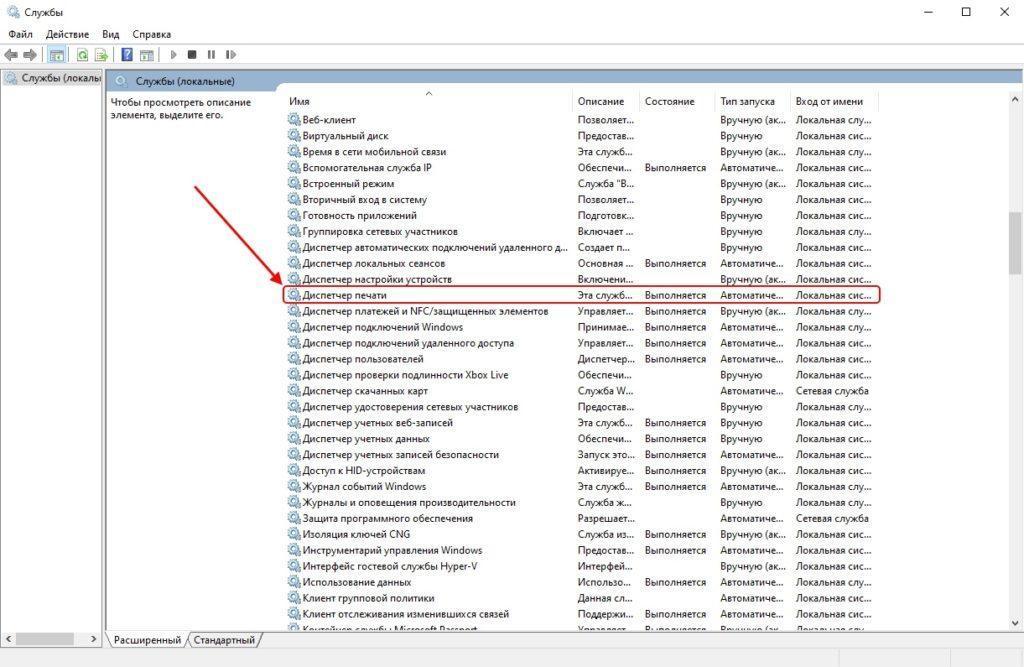Open the Действие menu

click(67, 34)
